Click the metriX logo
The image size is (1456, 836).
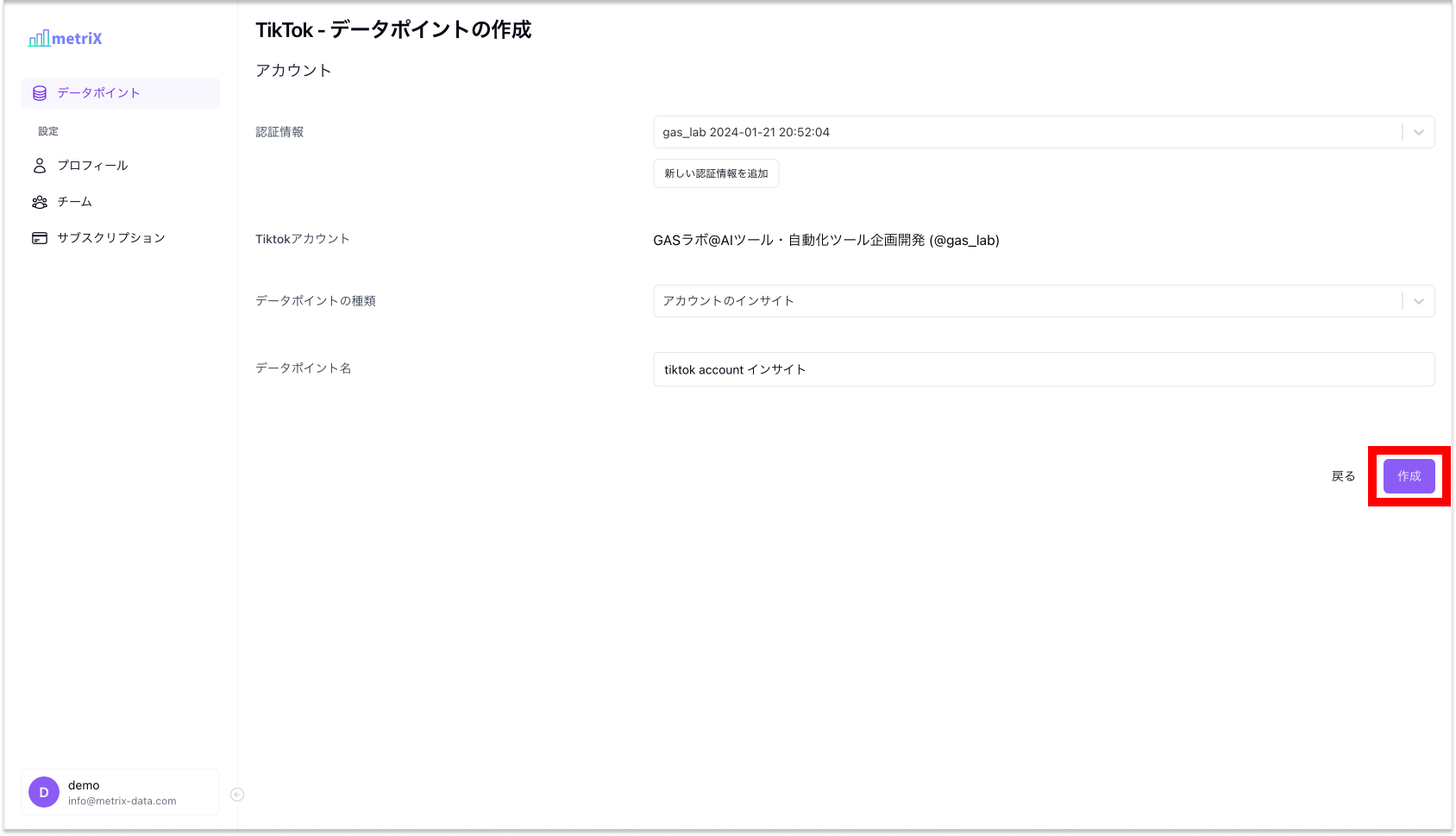pyautogui.click(x=66, y=39)
